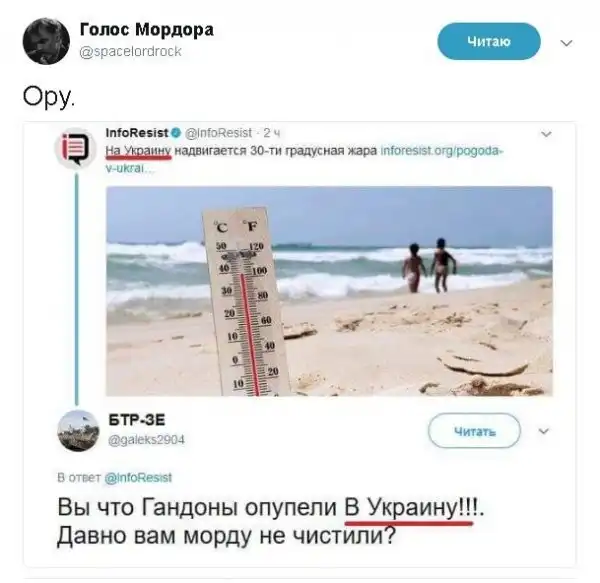The width and height of the screenshot is (600, 583).
Task: View beach thermometer image
Action: [329, 291]
